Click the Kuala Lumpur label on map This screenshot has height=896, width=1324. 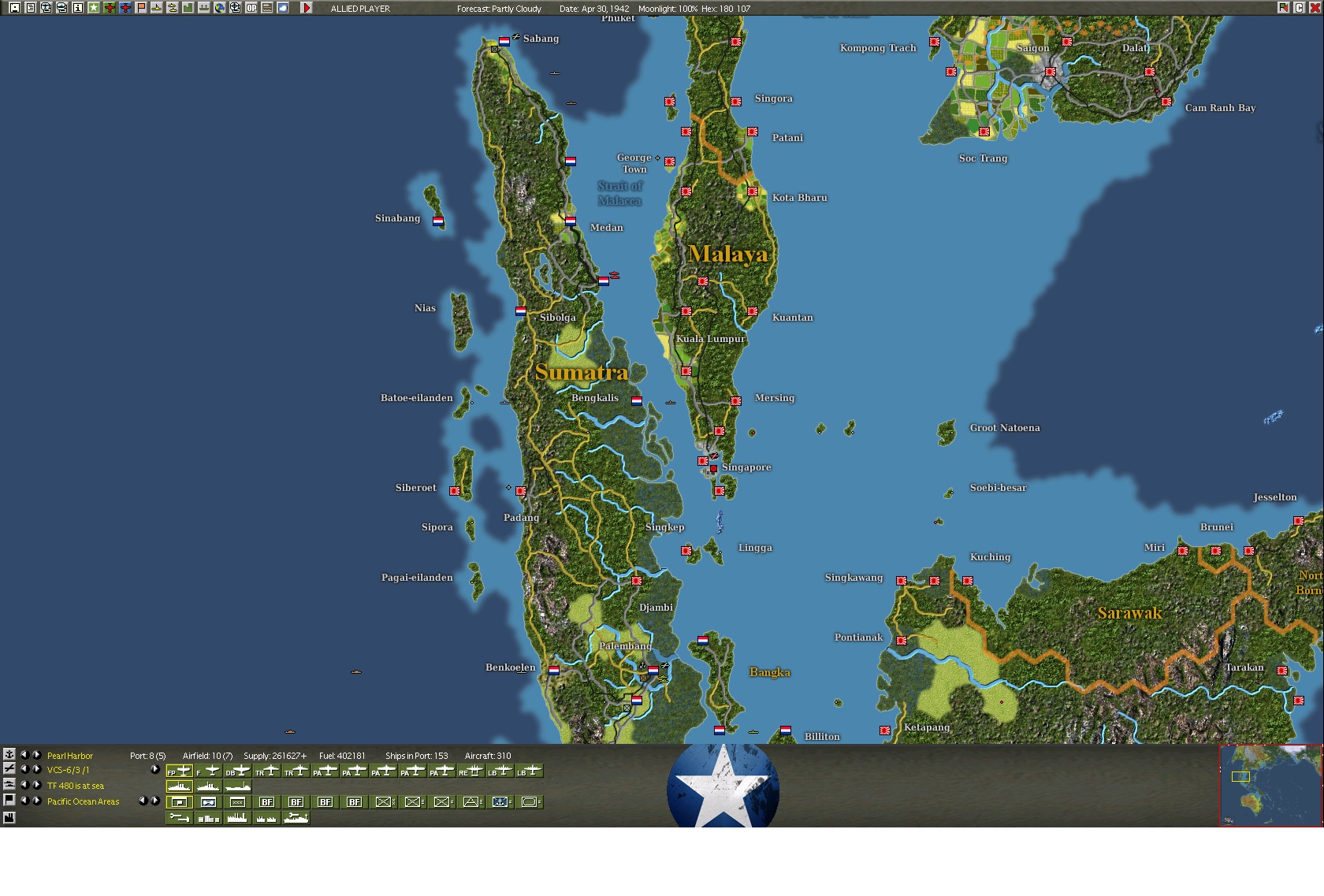coord(710,339)
